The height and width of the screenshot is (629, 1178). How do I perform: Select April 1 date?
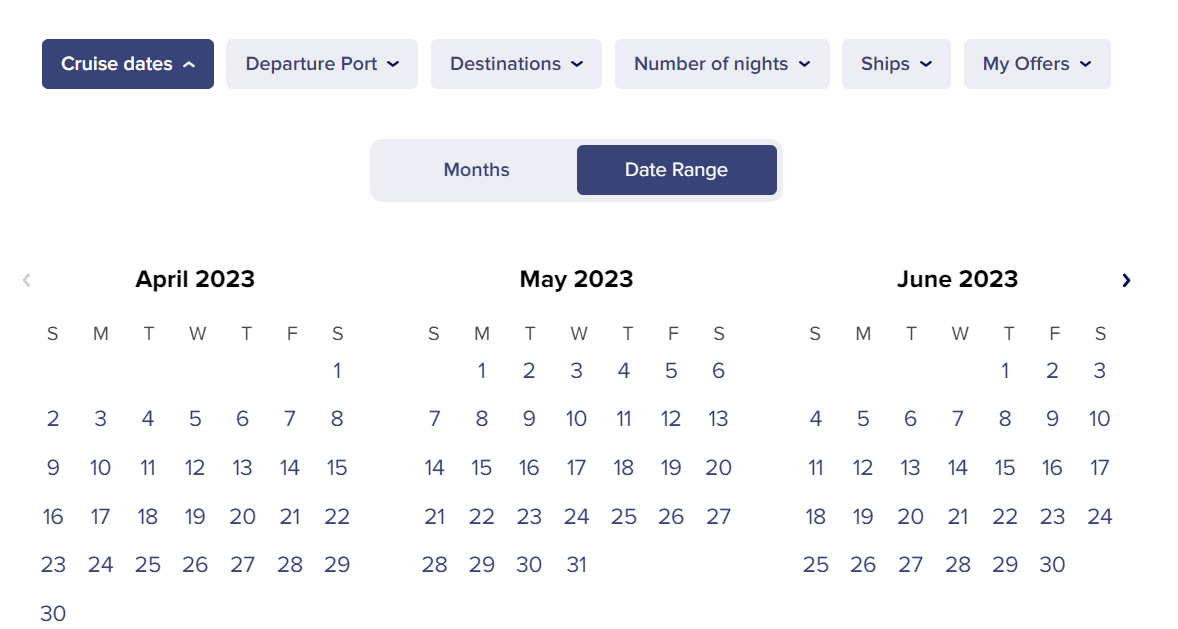coord(337,371)
